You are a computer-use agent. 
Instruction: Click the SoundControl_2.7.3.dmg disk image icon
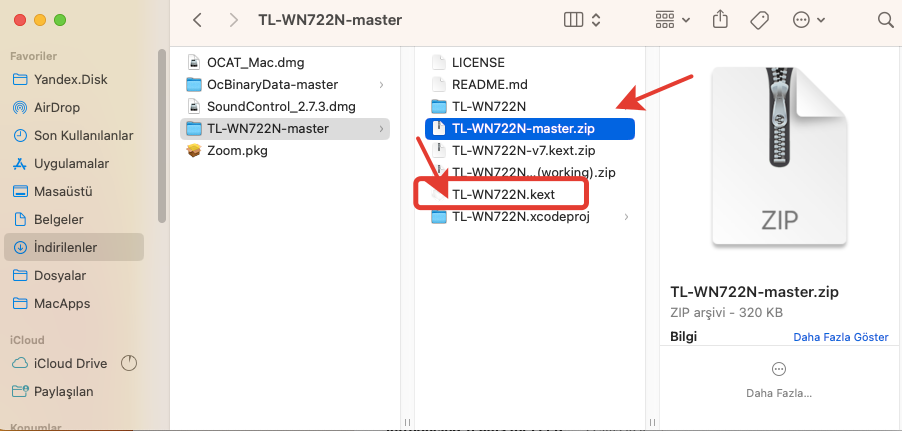tap(194, 106)
